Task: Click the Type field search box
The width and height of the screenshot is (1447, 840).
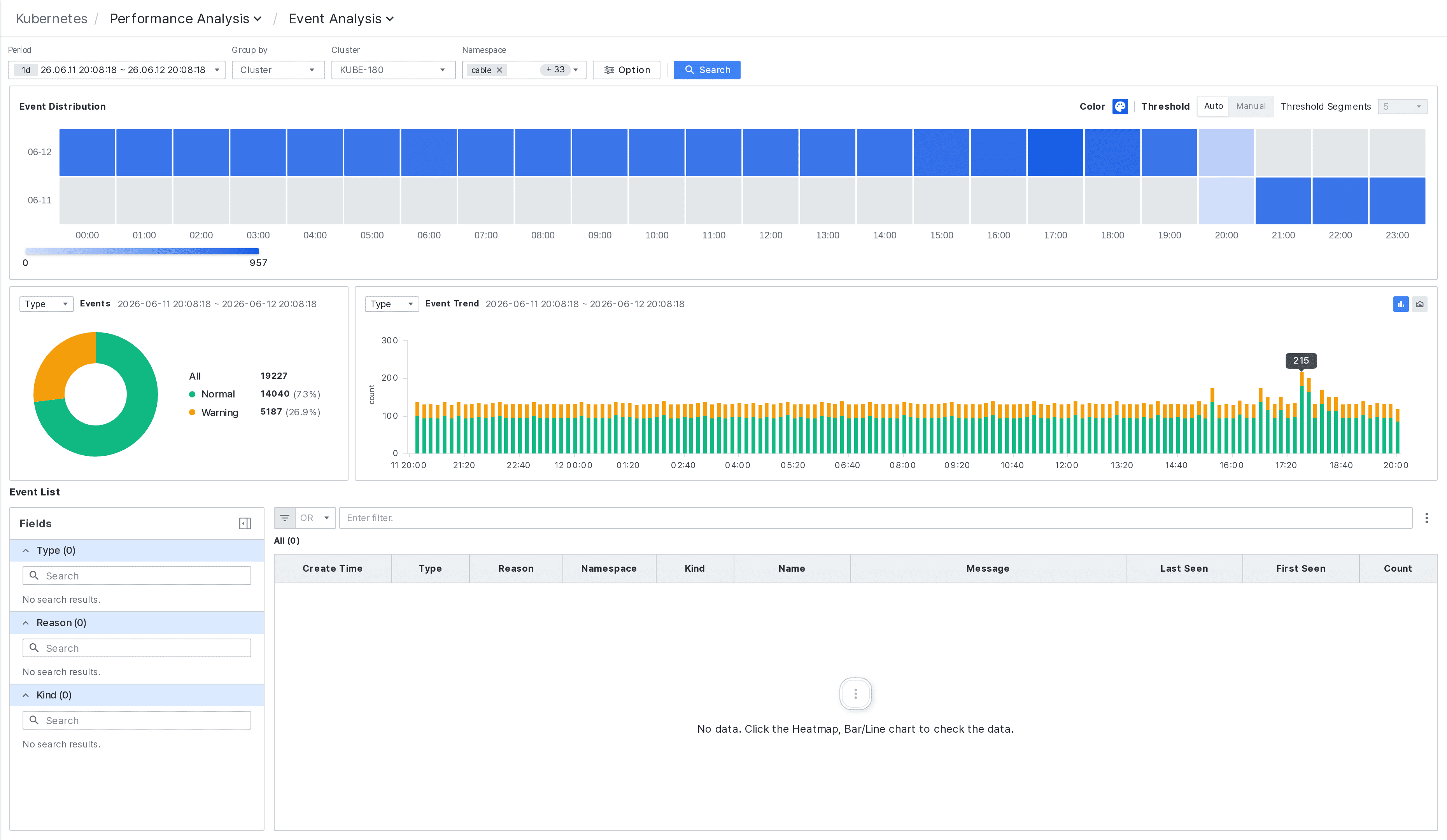Action: (137, 576)
